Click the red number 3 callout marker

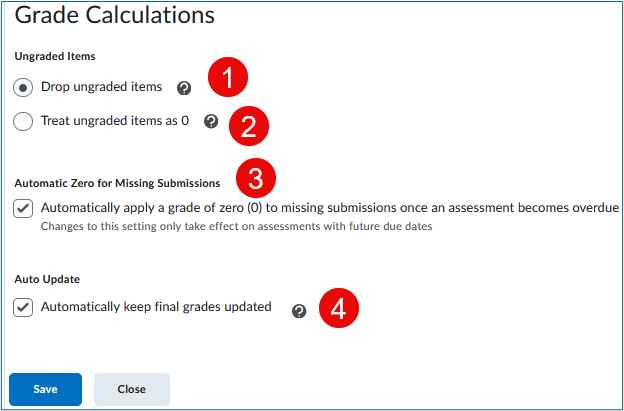click(256, 178)
